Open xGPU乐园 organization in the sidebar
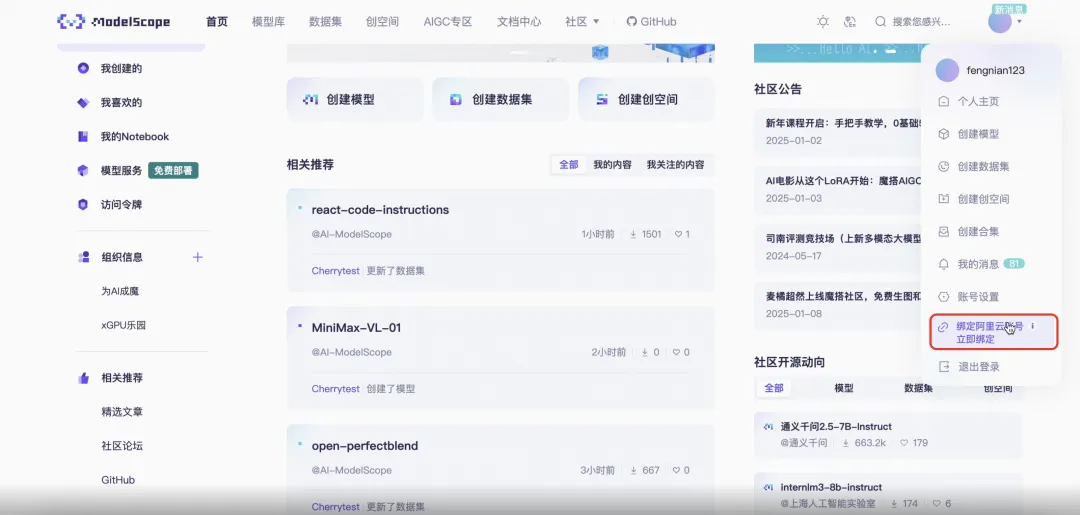 click(123, 325)
